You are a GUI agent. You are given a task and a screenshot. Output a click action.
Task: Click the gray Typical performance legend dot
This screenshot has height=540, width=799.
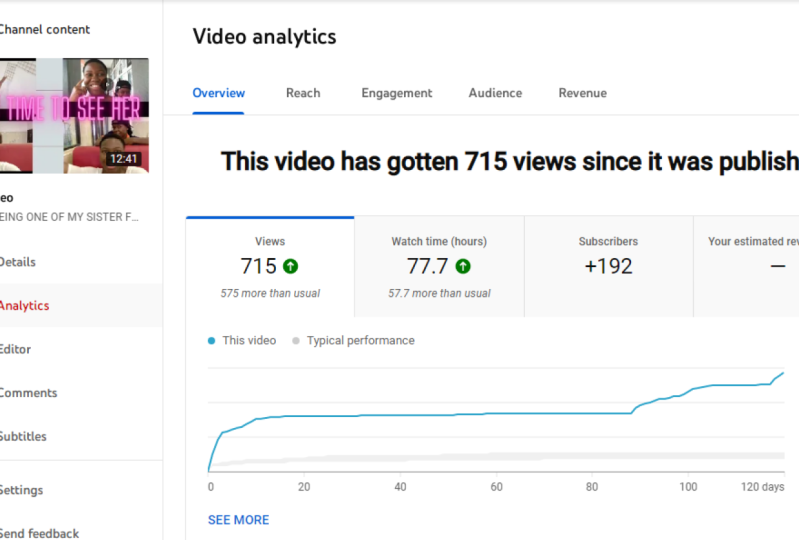click(x=296, y=341)
